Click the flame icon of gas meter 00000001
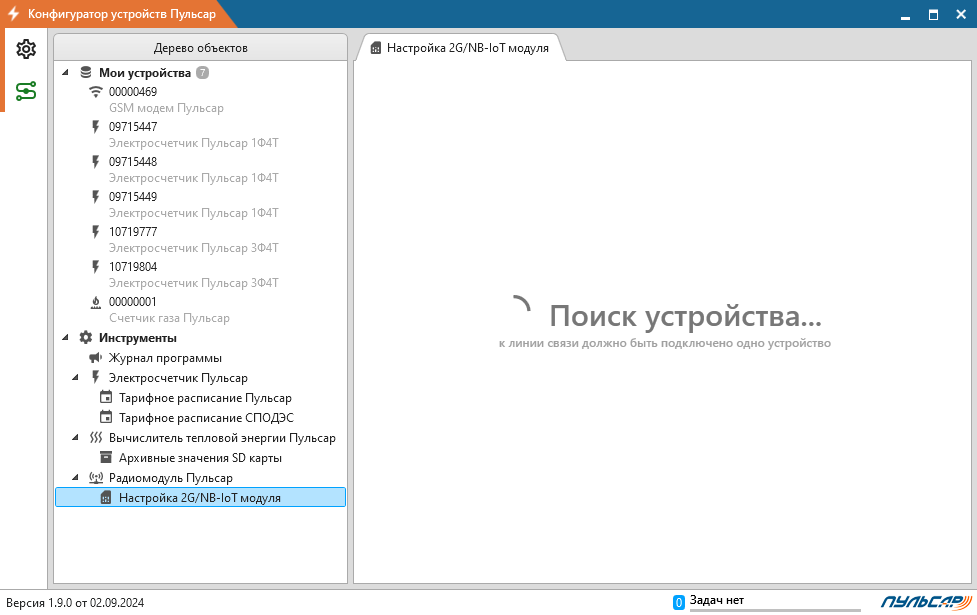The width and height of the screenshot is (977, 615). [x=95, y=302]
